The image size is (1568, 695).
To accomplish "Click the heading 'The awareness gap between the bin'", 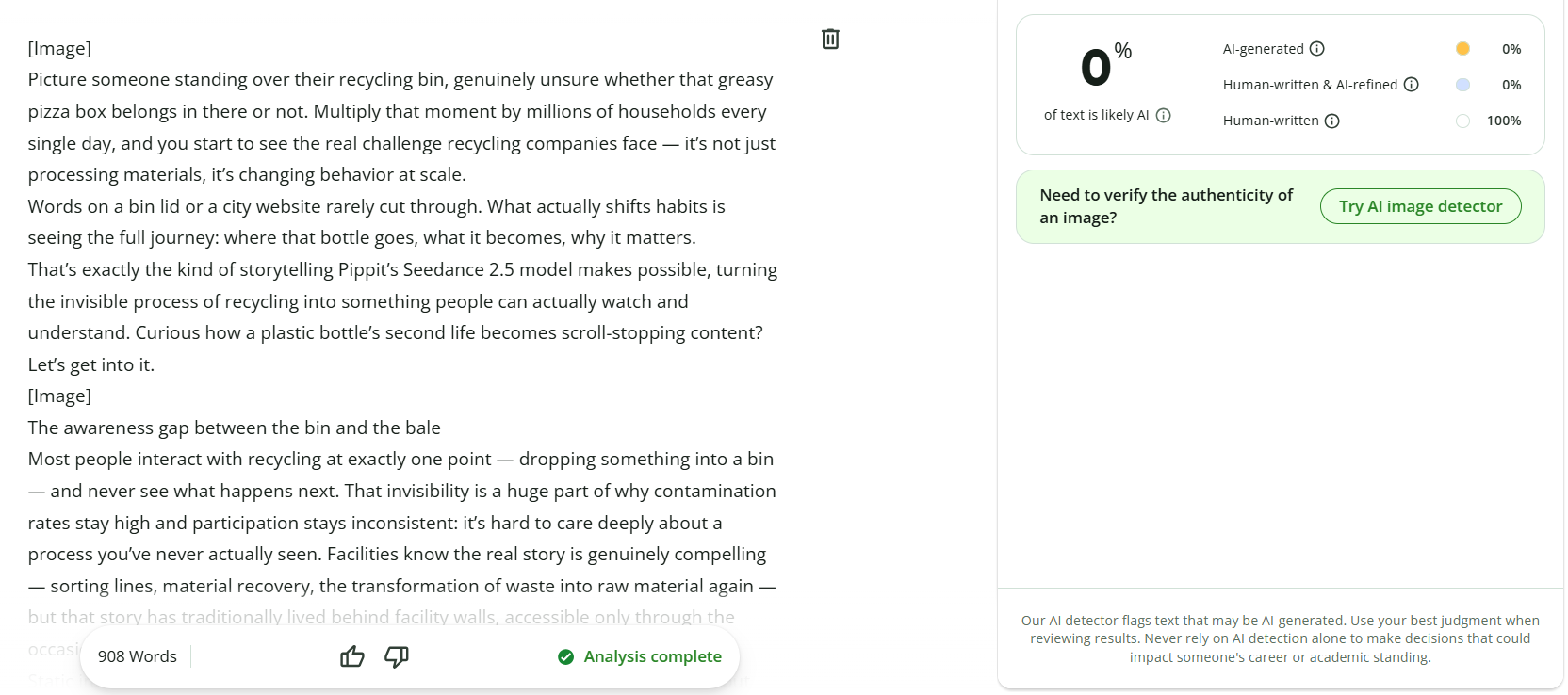I will (x=235, y=428).
